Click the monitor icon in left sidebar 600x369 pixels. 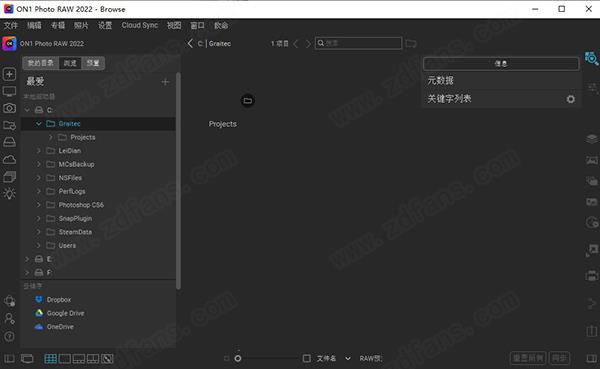click(10, 91)
